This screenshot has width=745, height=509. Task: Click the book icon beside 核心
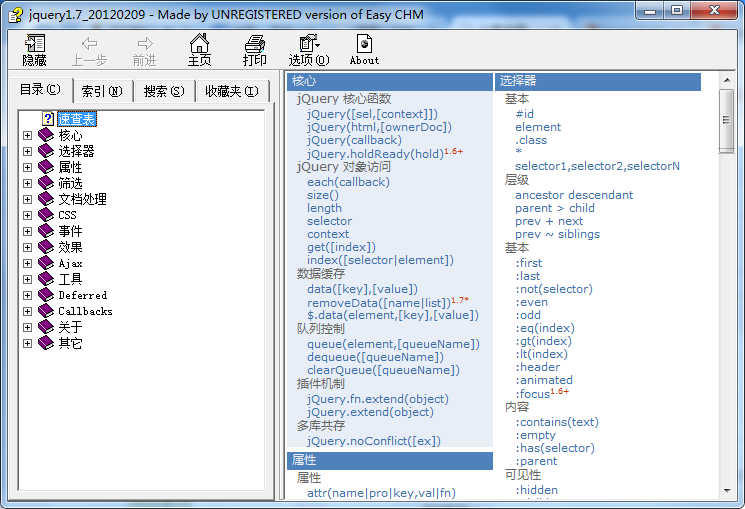pyautogui.click(x=46, y=135)
